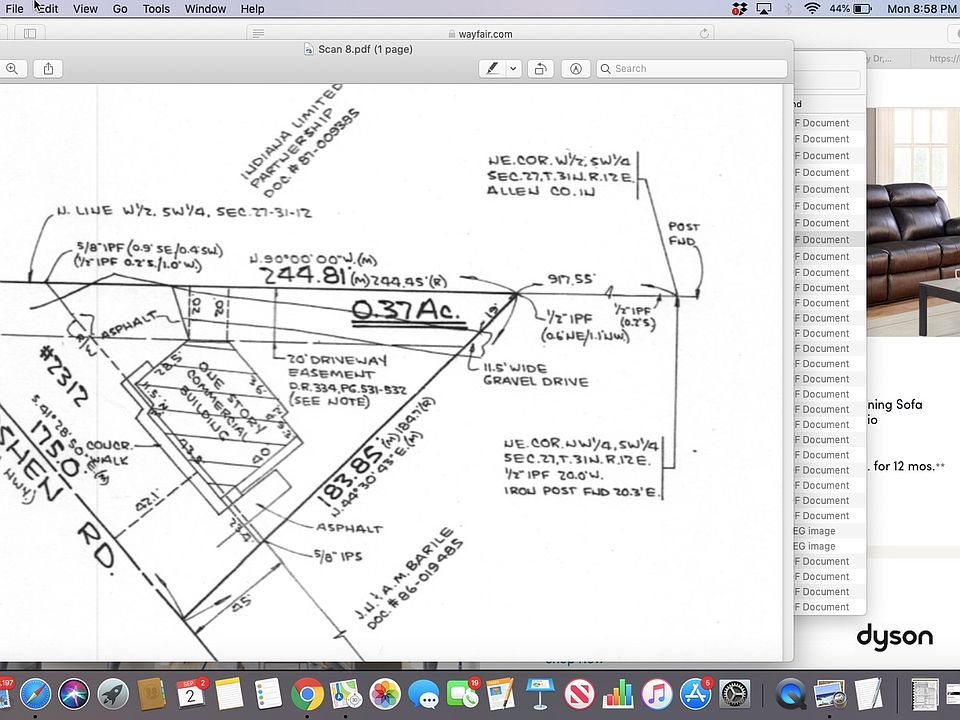
Task: Click the zoom in magnifier button
Action: click(11, 68)
